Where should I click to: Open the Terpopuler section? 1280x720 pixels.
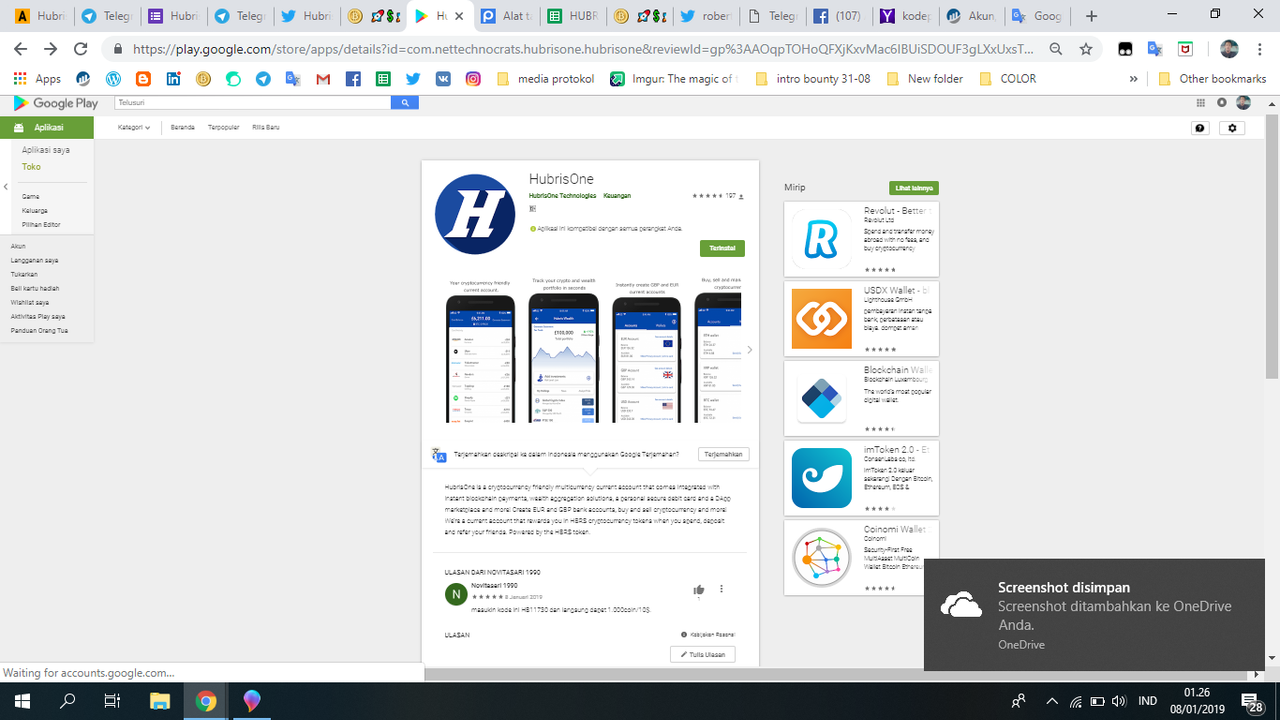tap(223, 127)
